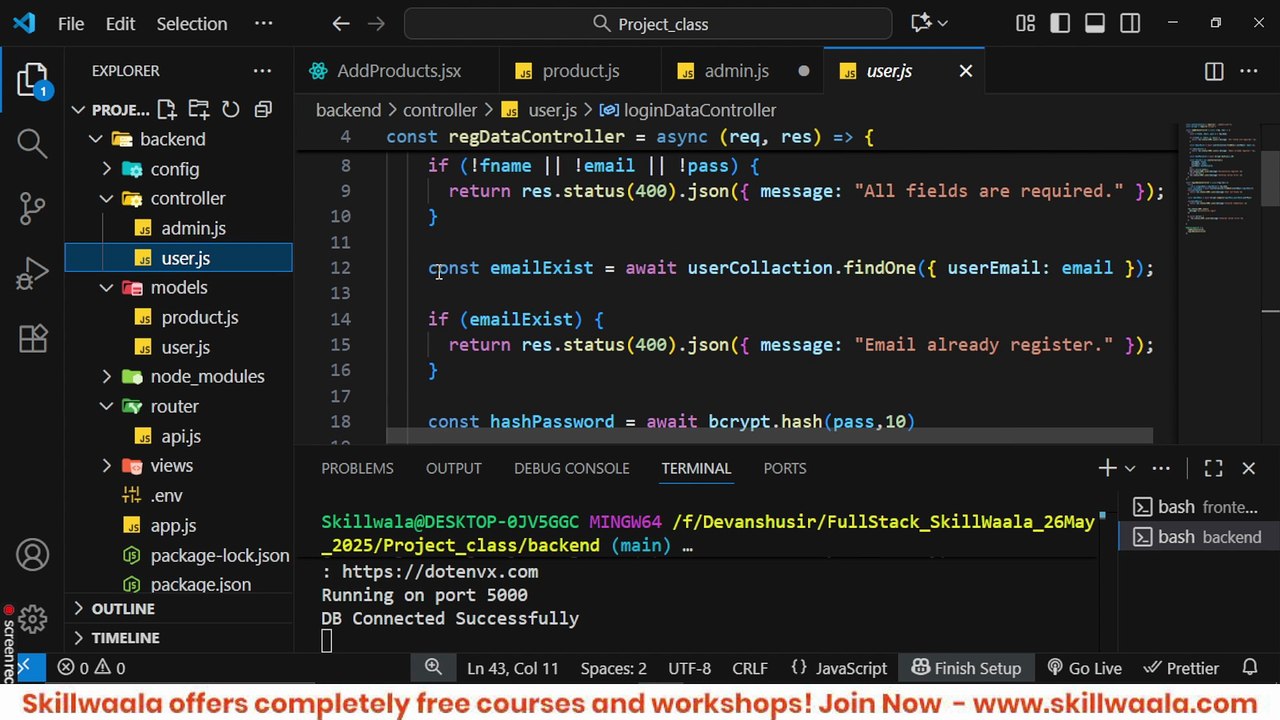1280x720 pixels.
Task: Collapse all folders in Explorer
Action: (263, 110)
